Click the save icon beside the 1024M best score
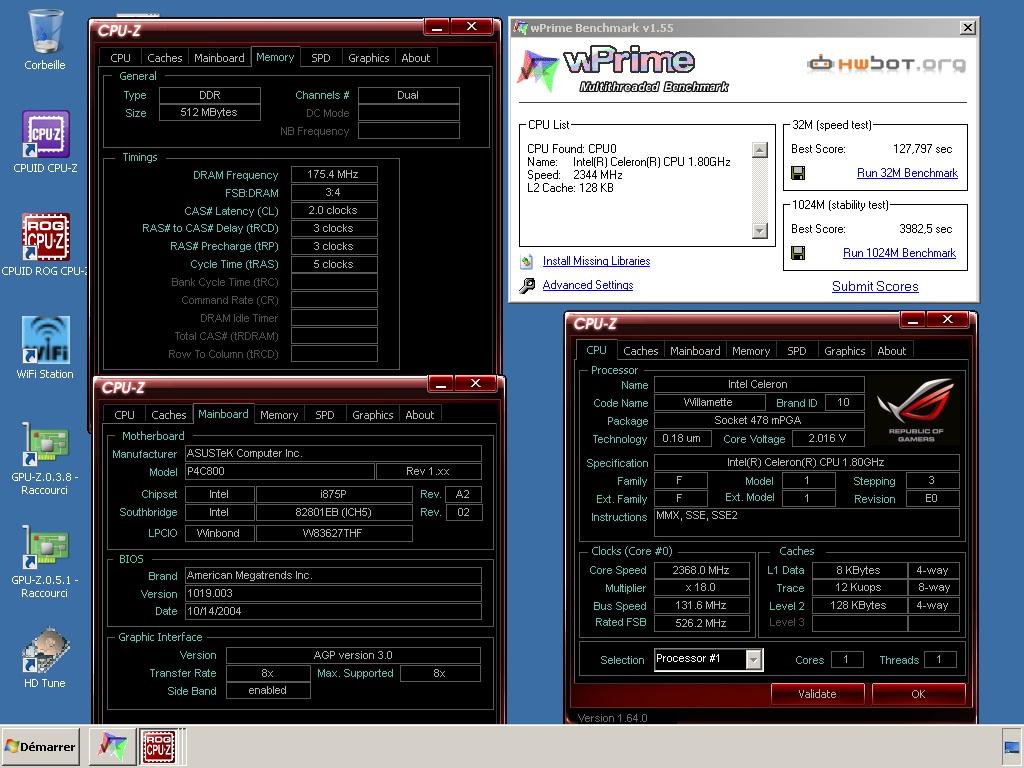1024x768 pixels. coord(798,253)
